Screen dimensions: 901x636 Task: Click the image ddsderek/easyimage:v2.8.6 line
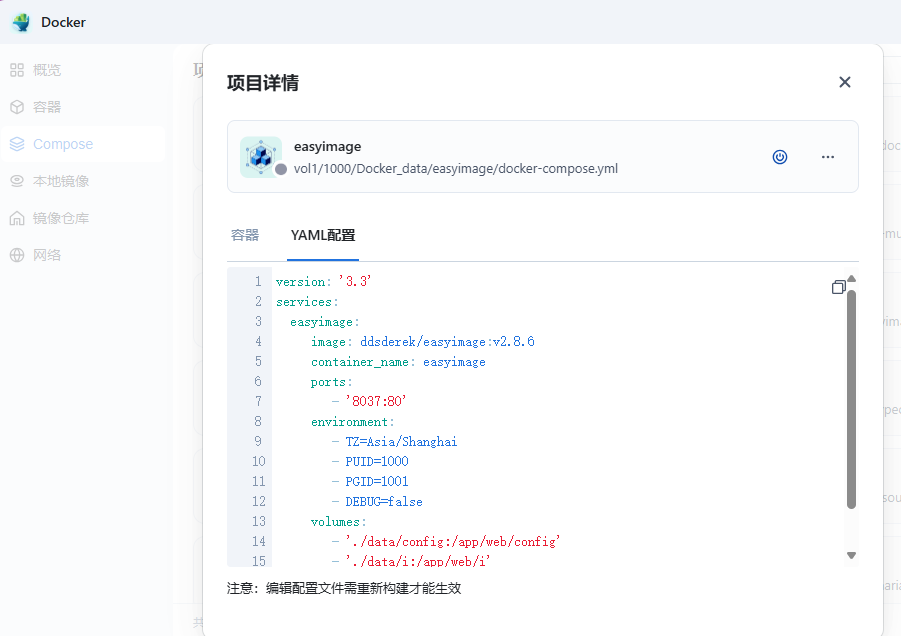click(422, 342)
